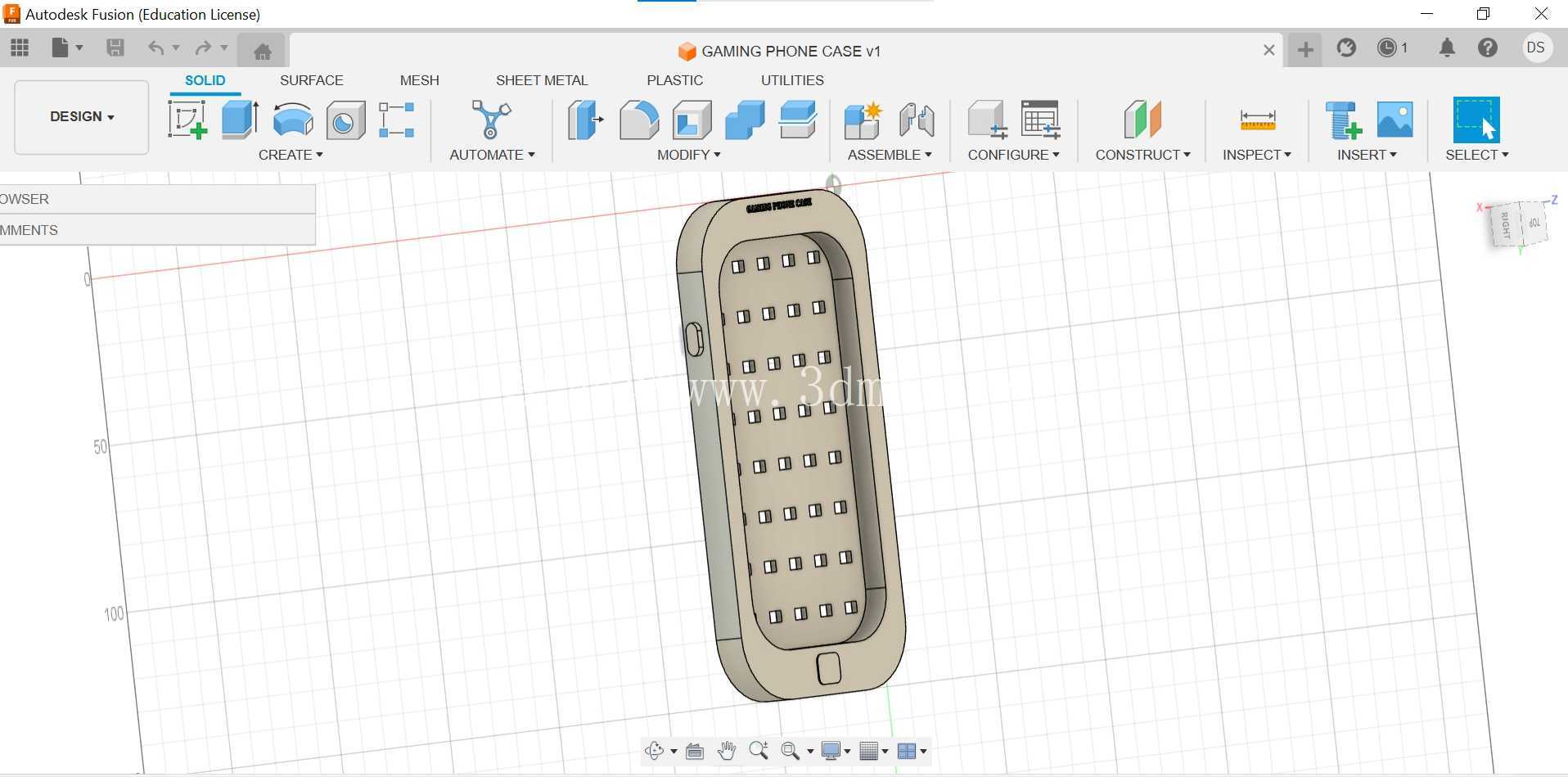Click the Configure Model icon

(x=987, y=120)
